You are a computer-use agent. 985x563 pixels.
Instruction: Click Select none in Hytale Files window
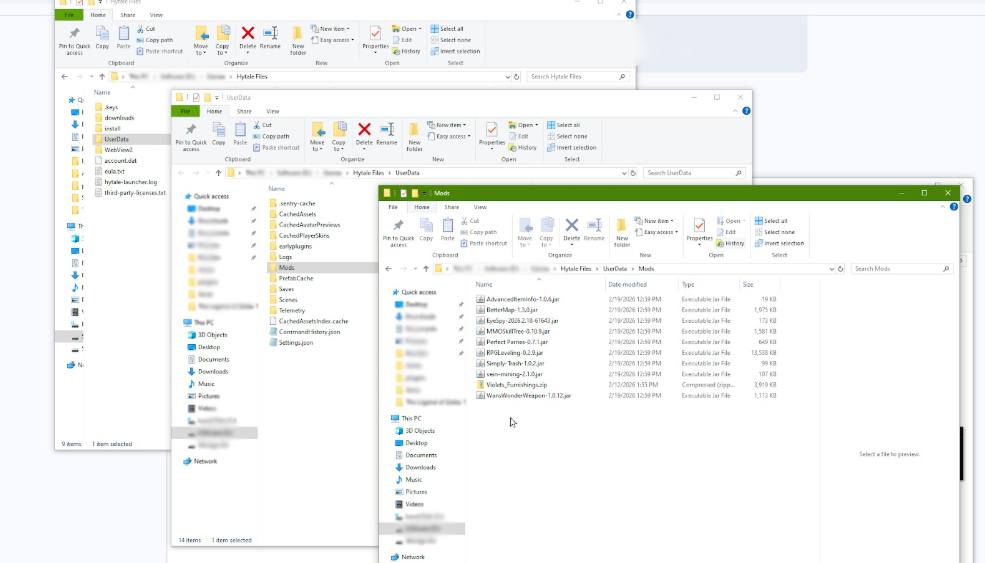click(x=450, y=40)
